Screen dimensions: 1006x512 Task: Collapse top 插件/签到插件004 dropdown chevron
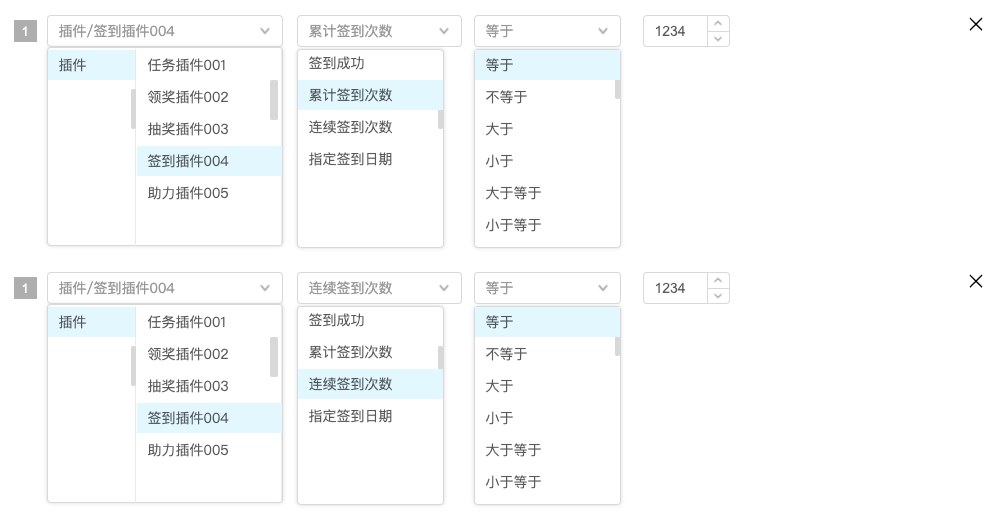(265, 31)
